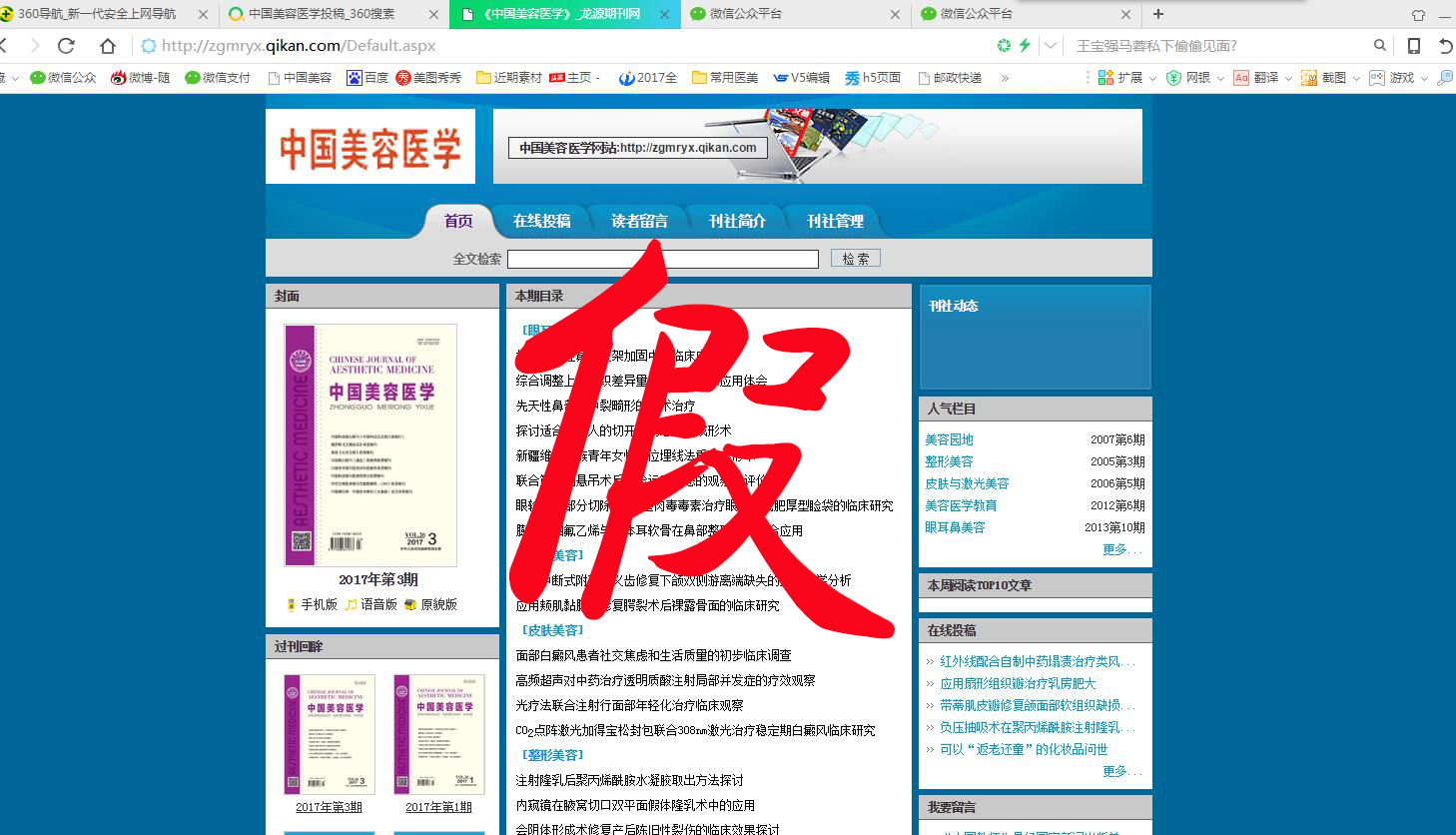Go to the browser home page icon
This screenshot has height=835, width=1456.
108,46
